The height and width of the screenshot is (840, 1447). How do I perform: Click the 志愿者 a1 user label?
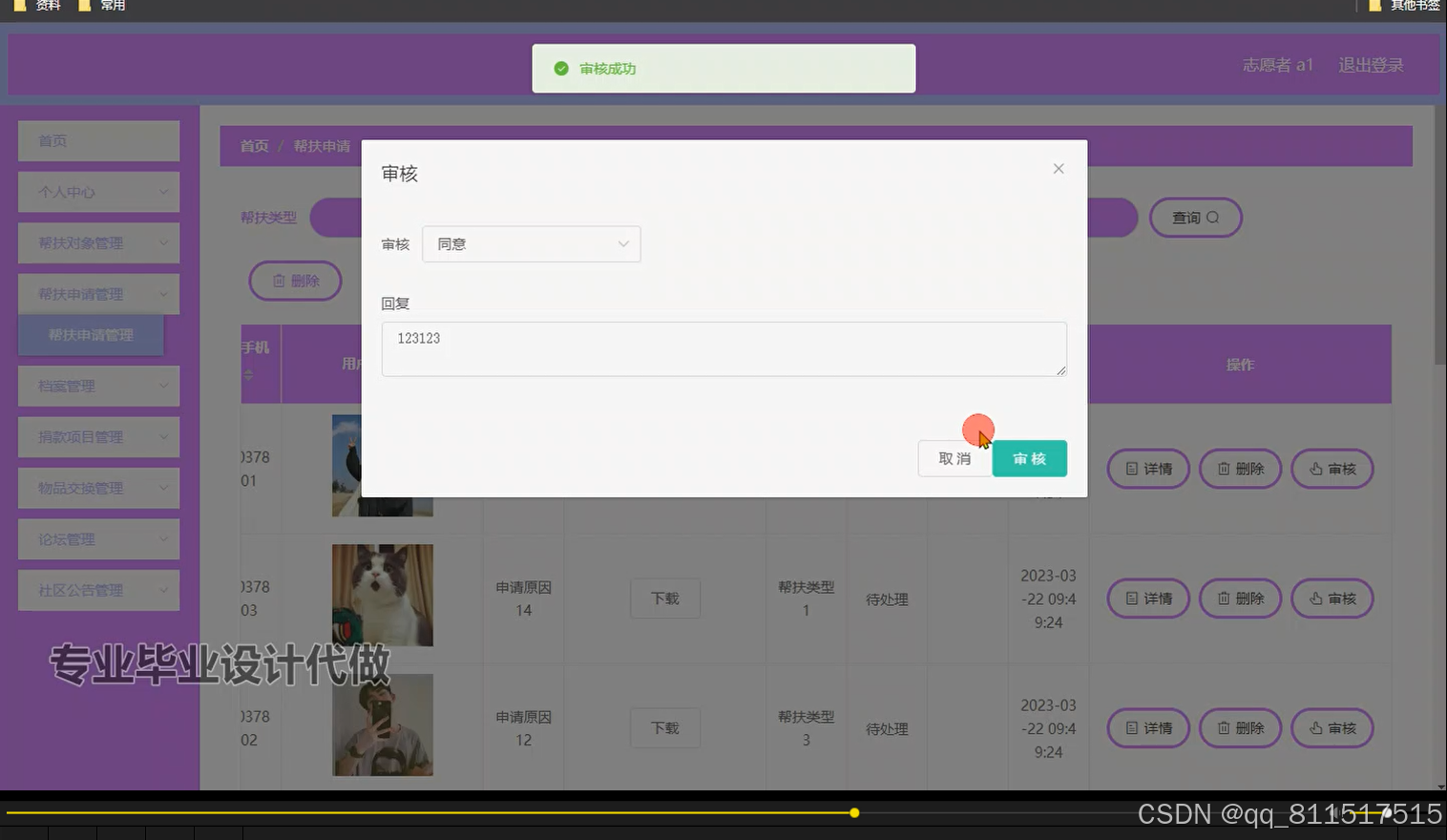pyautogui.click(x=1277, y=65)
